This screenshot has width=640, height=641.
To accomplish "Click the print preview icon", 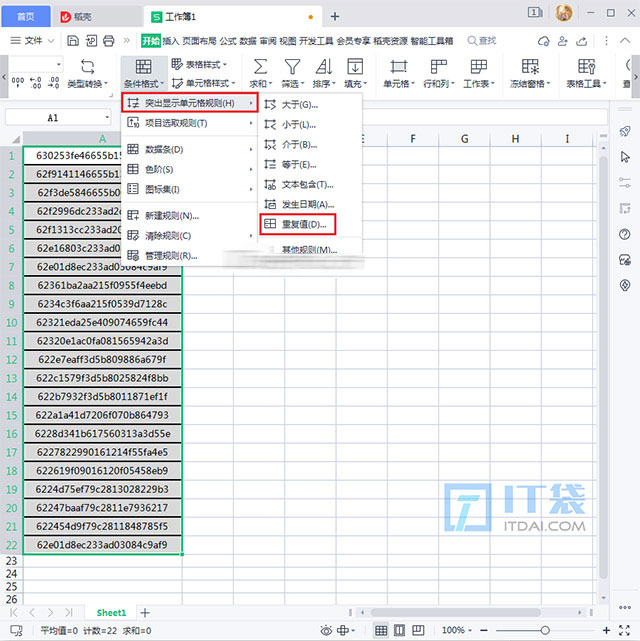I will (x=91, y=40).
